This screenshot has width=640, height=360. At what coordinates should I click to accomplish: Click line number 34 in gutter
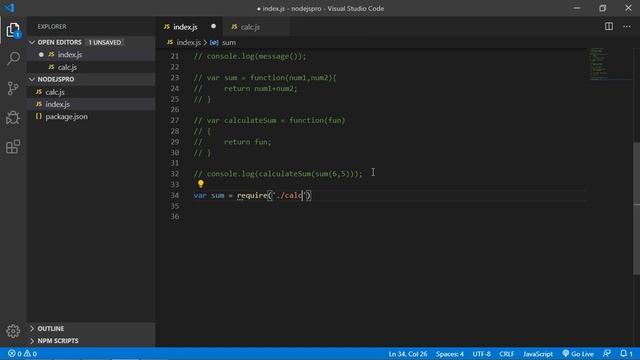click(x=175, y=195)
